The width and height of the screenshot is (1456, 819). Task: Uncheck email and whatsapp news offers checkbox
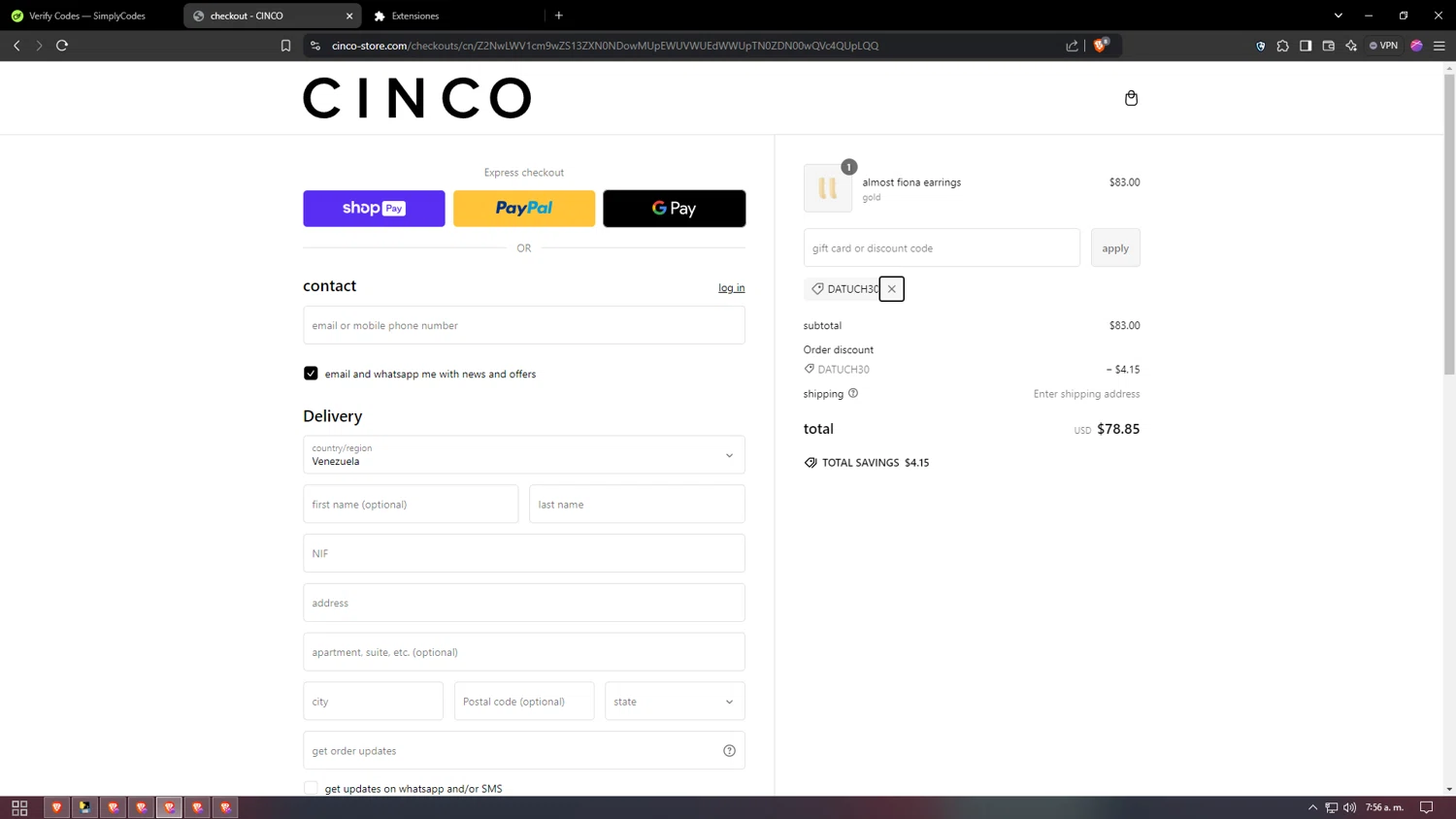[311, 374]
